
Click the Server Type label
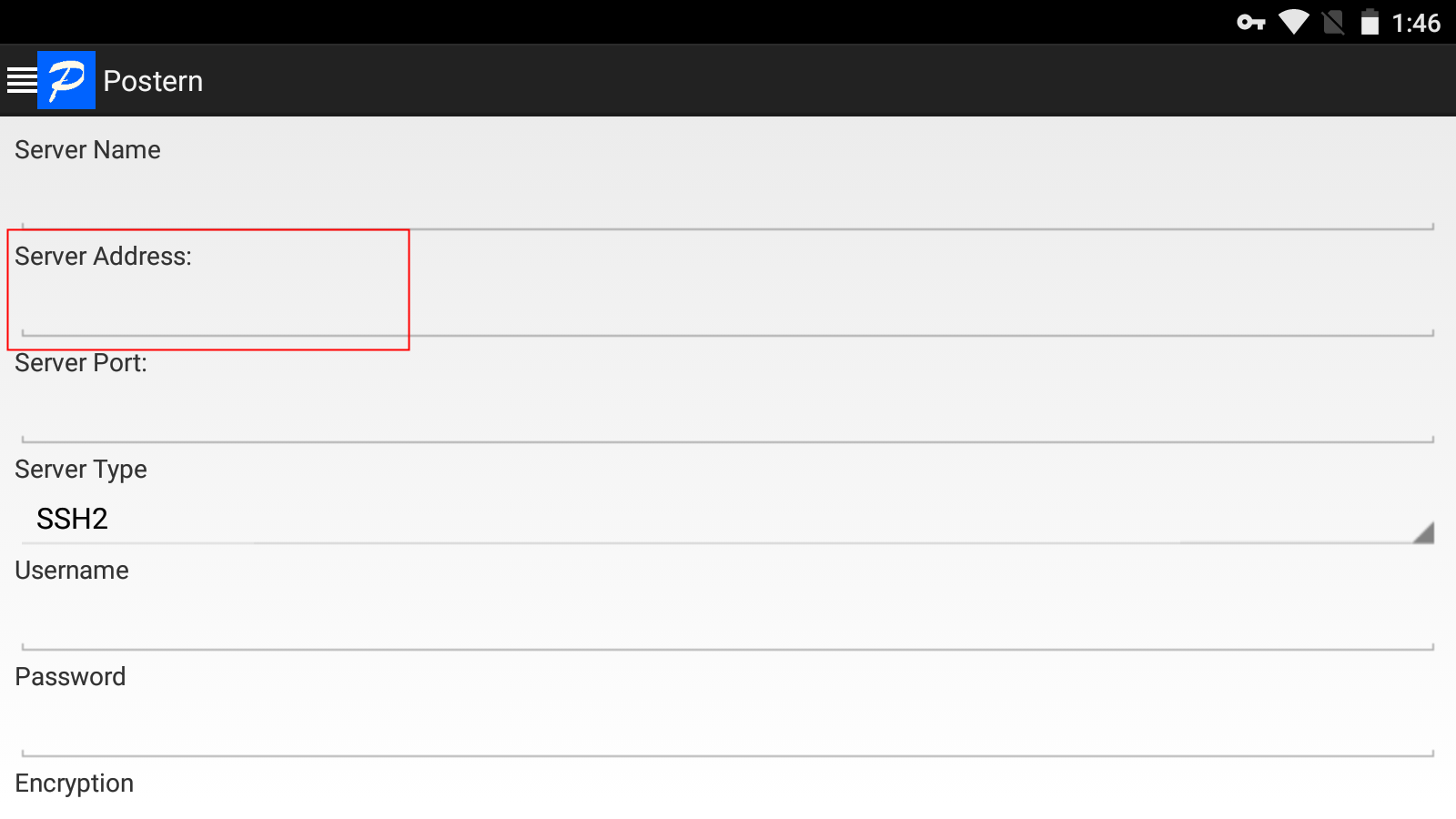click(x=81, y=470)
